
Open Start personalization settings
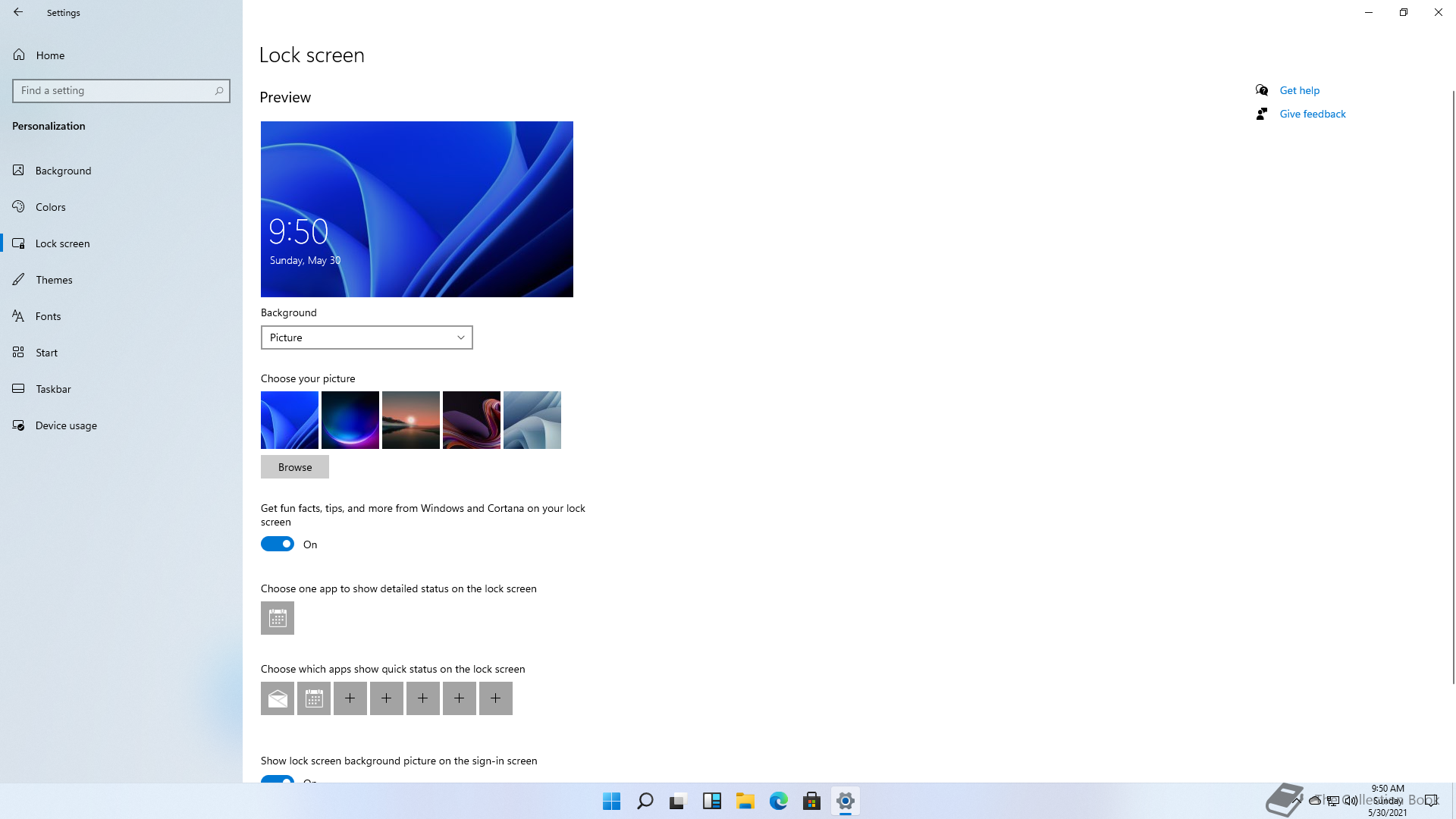point(121,353)
